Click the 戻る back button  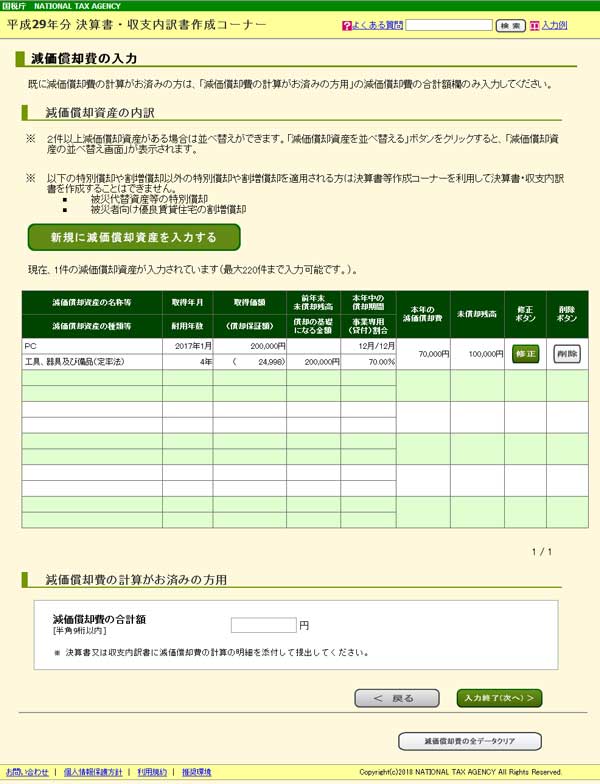[397, 698]
